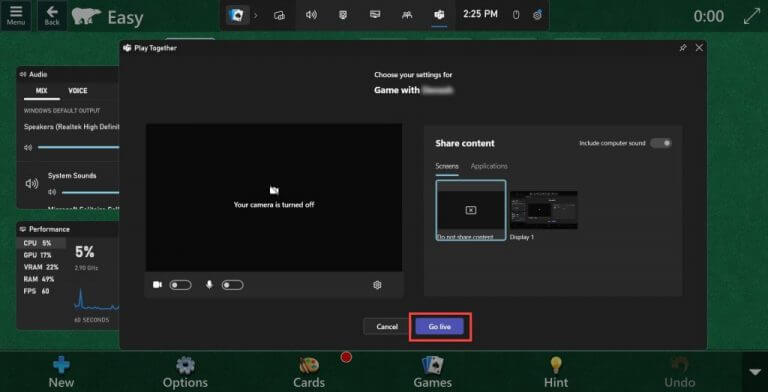Open the Performance widget icon in Game Bar
The height and width of the screenshot is (392, 768).
375,15
